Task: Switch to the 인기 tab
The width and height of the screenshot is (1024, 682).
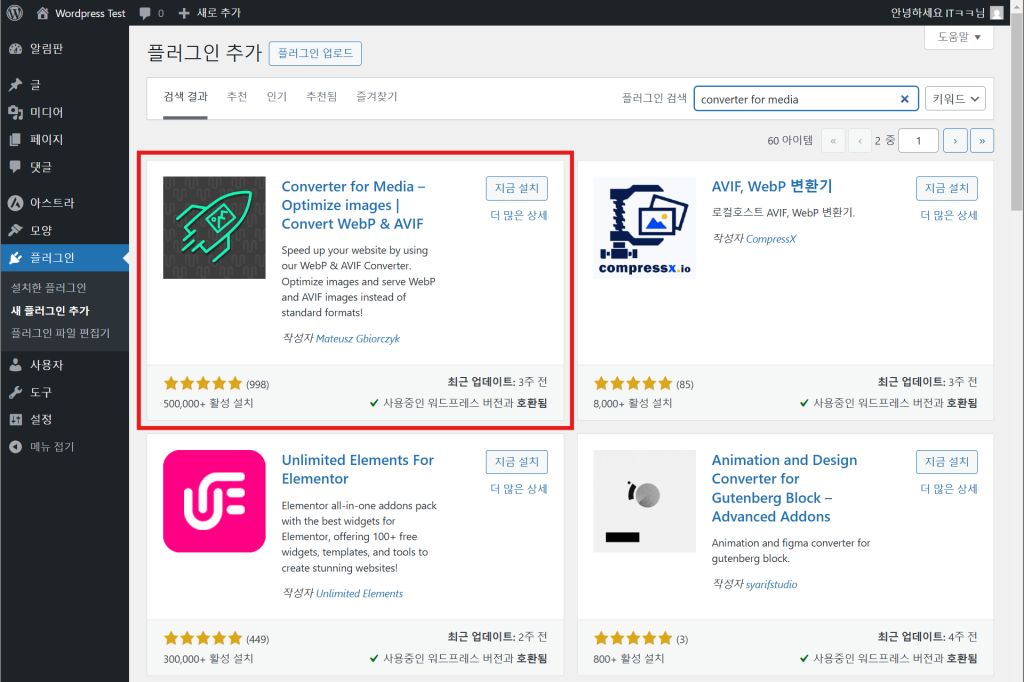Action: pyautogui.click(x=276, y=97)
